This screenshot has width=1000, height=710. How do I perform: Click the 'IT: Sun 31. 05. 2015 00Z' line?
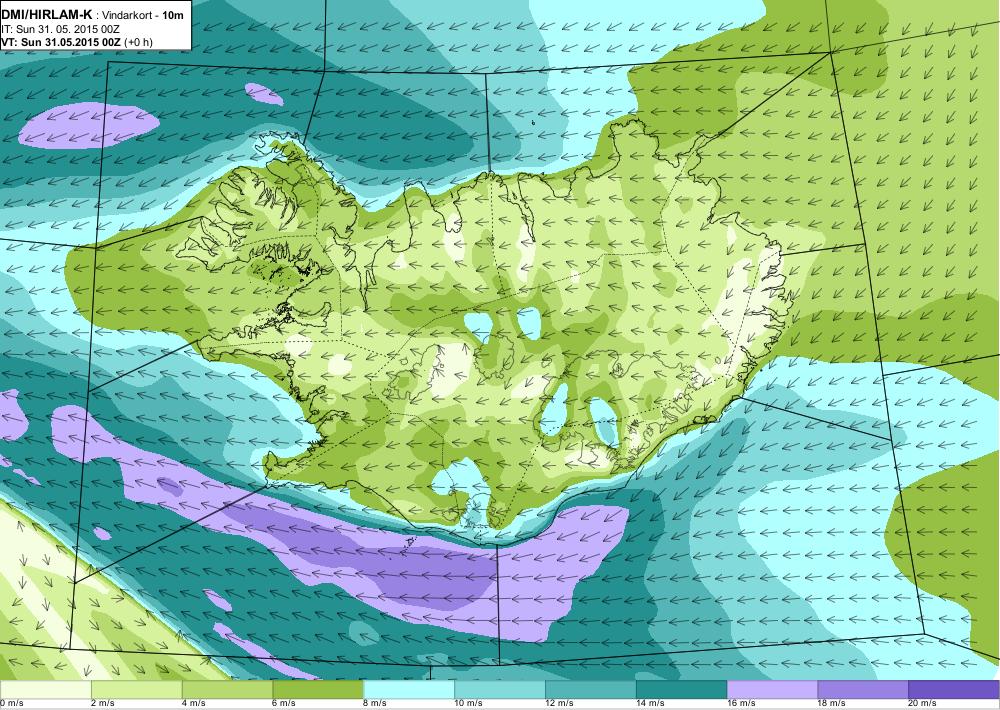61,29
